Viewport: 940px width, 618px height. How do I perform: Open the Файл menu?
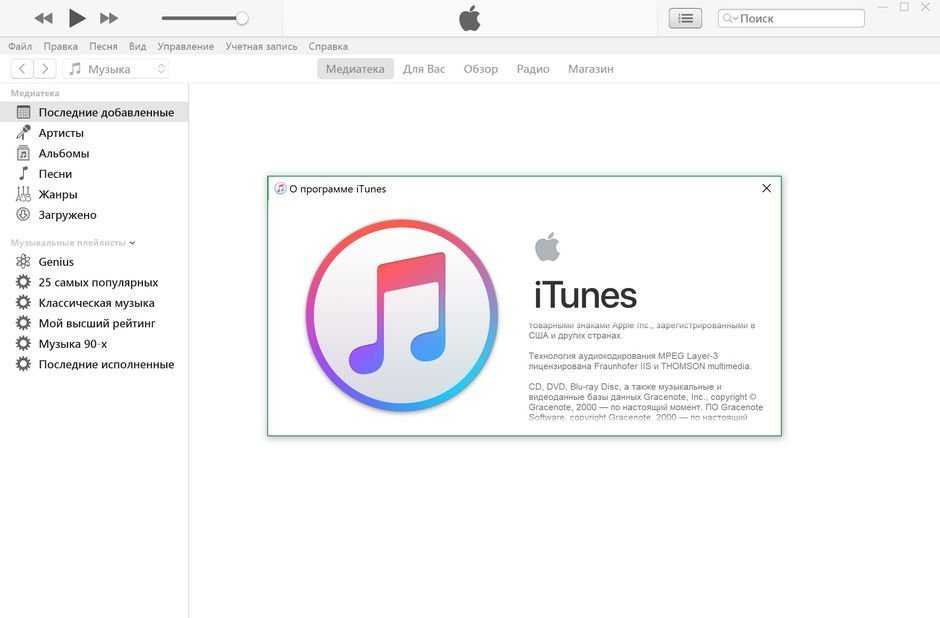(x=20, y=46)
